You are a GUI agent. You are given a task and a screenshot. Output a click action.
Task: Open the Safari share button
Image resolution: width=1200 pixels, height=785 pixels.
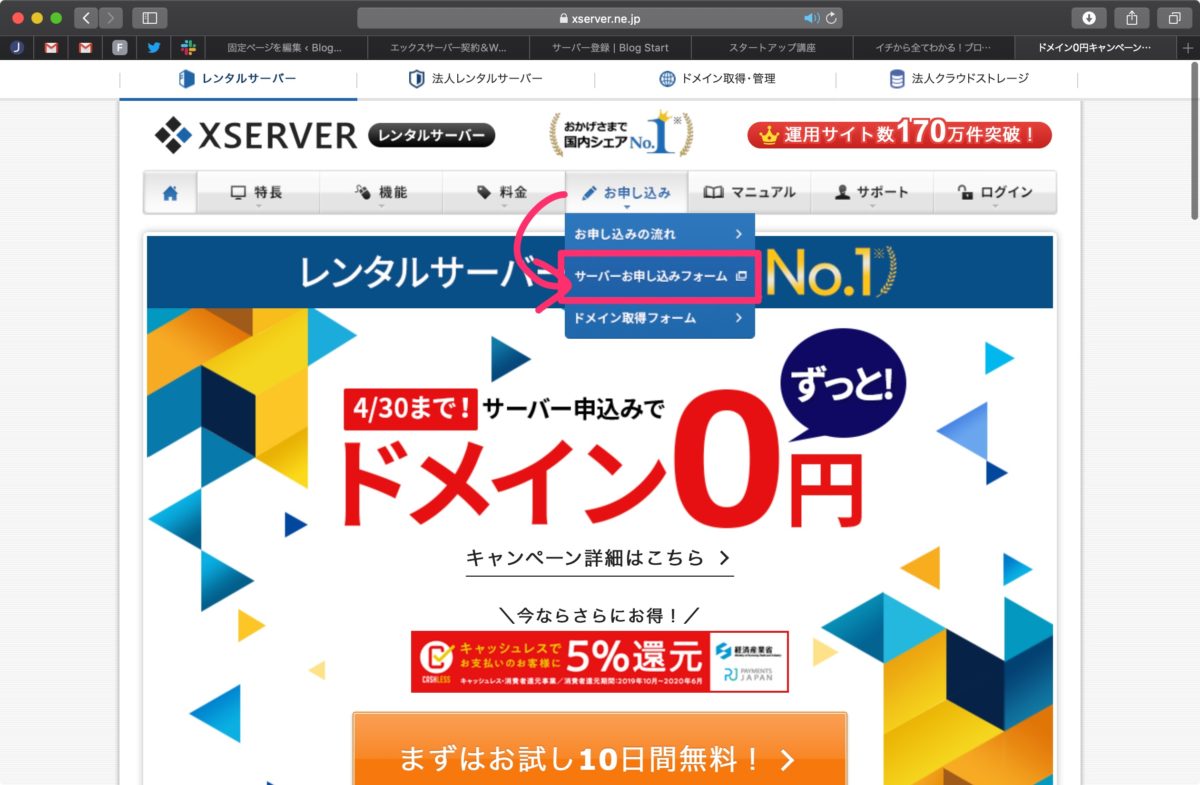click(x=1132, y=18)
